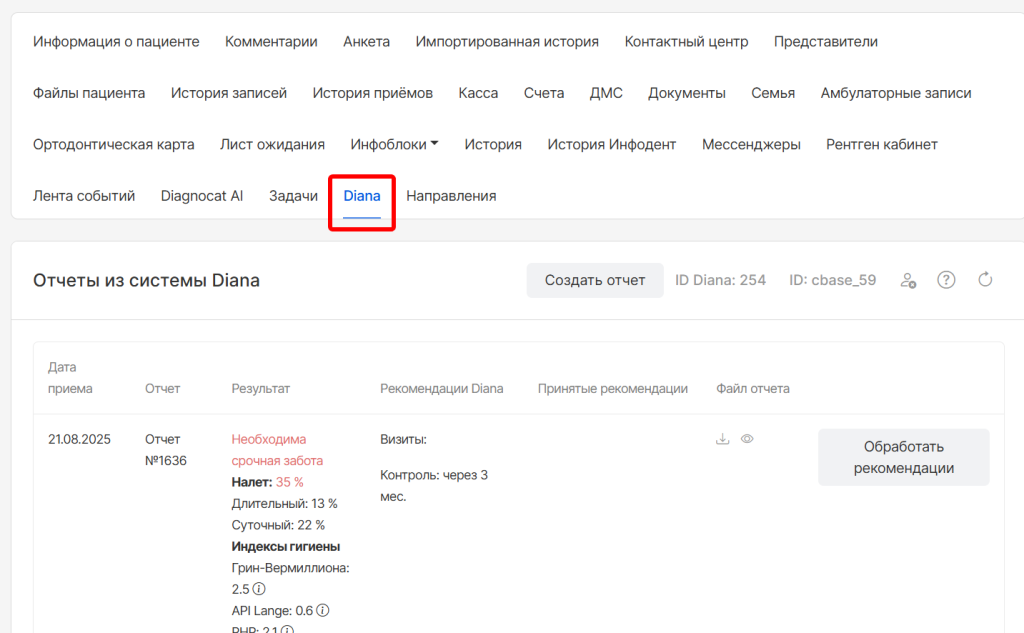
Task: Open the help question mark icon
Action: point(946,280)
